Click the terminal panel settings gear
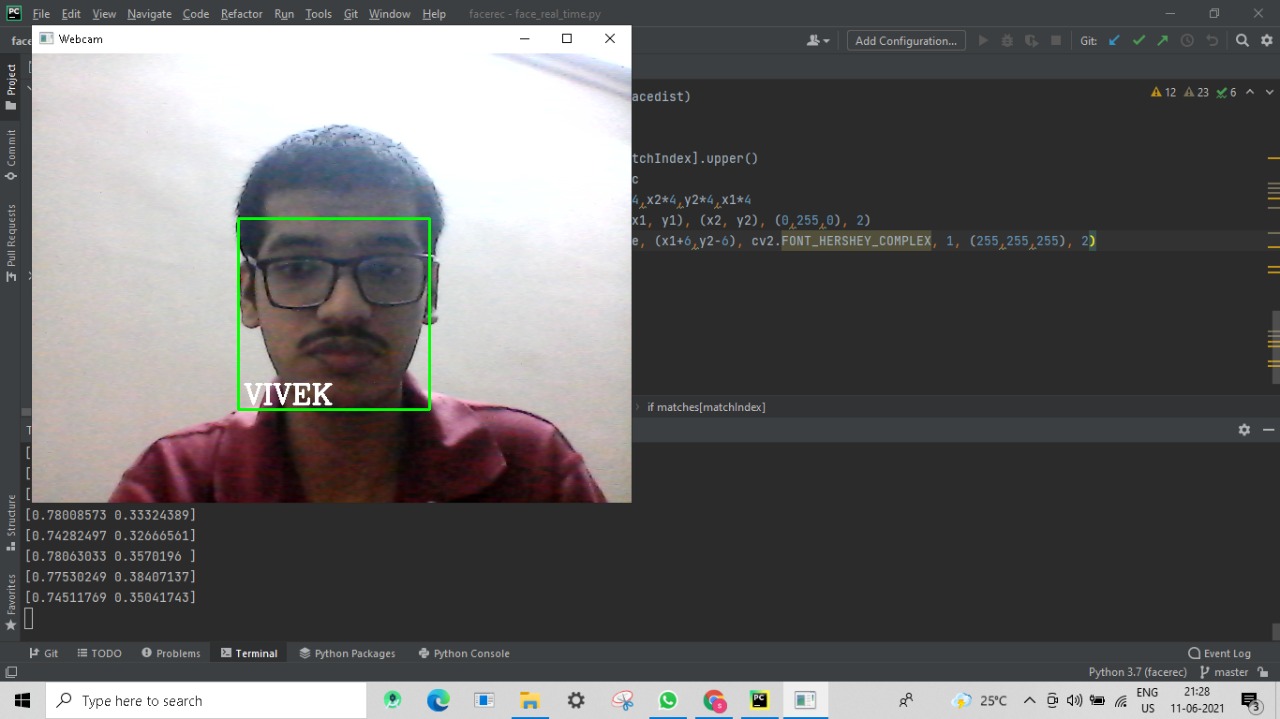Screen dimensions: 1280x719 pos(1244,430)
